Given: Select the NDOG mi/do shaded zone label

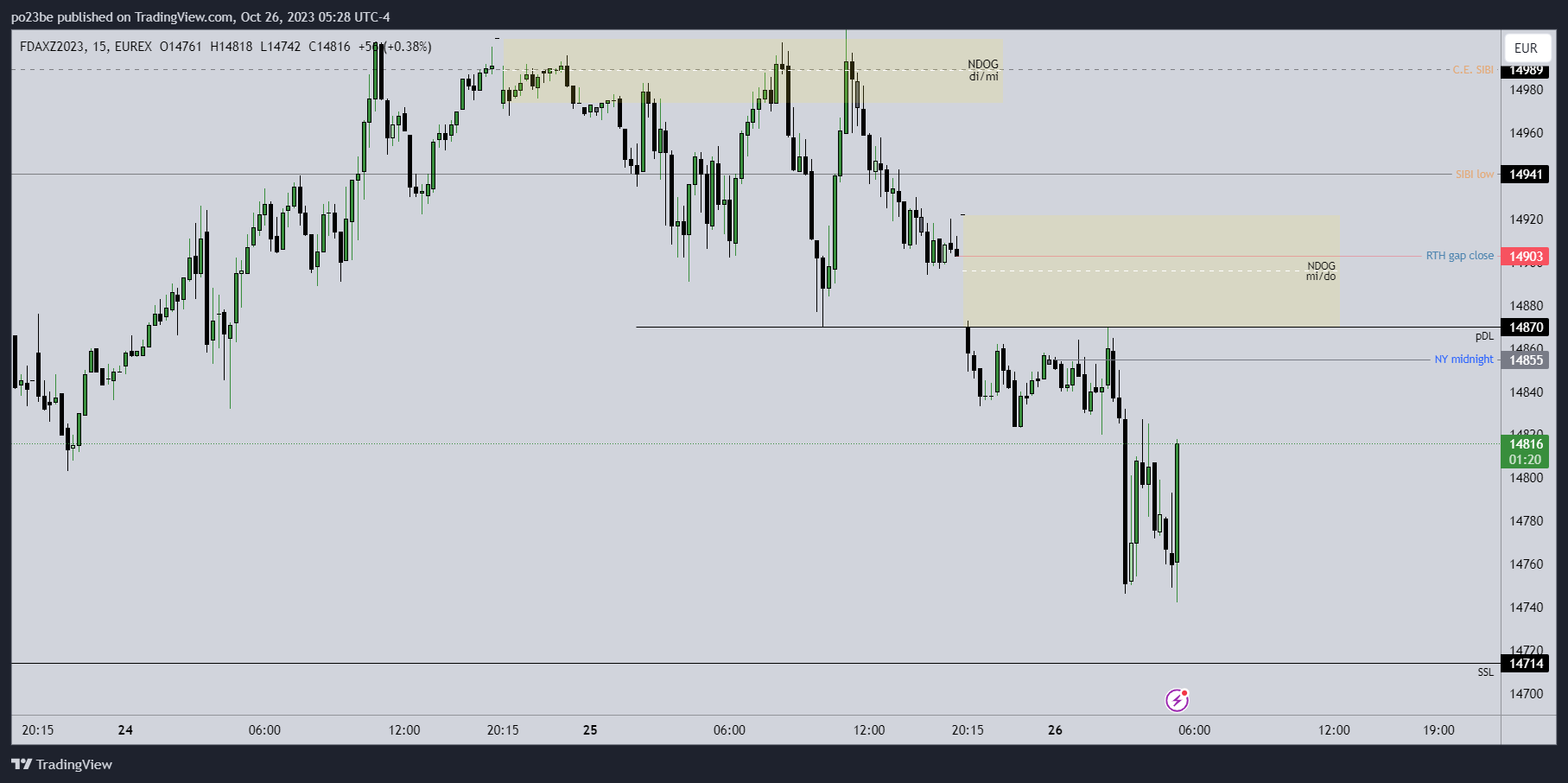Looking at the screenshot, I should (x=1321, y=271).
